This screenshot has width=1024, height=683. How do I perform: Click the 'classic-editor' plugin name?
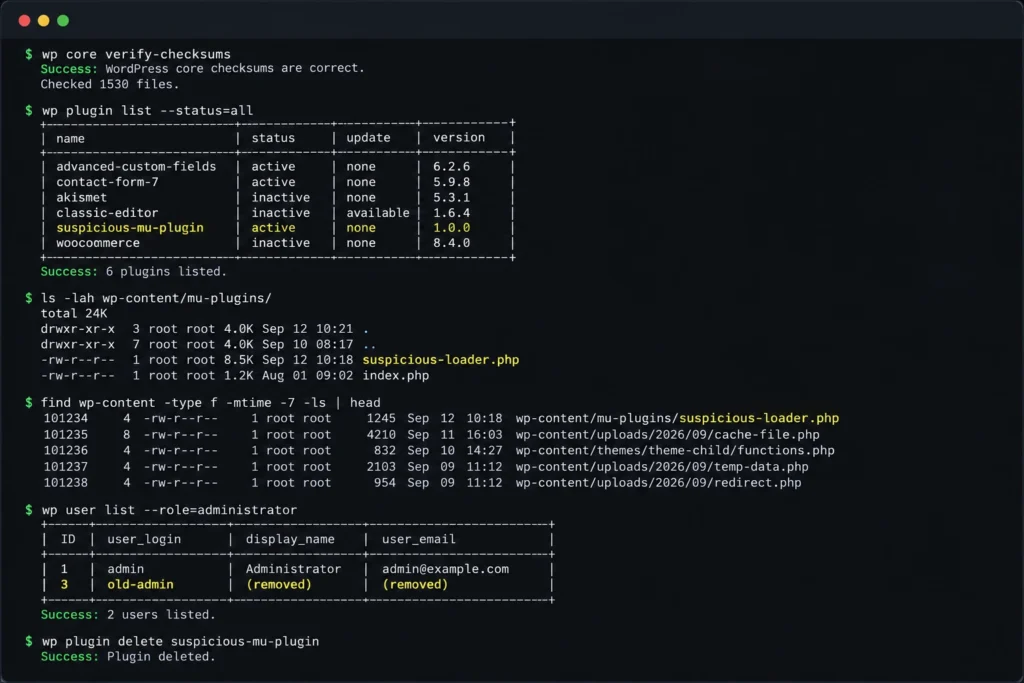107,213
